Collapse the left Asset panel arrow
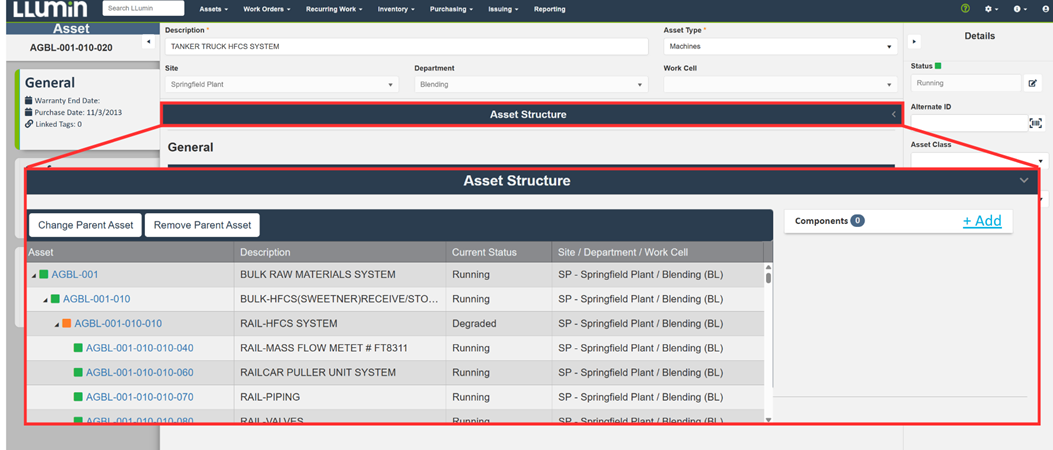This screenshot has width=1053, height=450. 148,42
